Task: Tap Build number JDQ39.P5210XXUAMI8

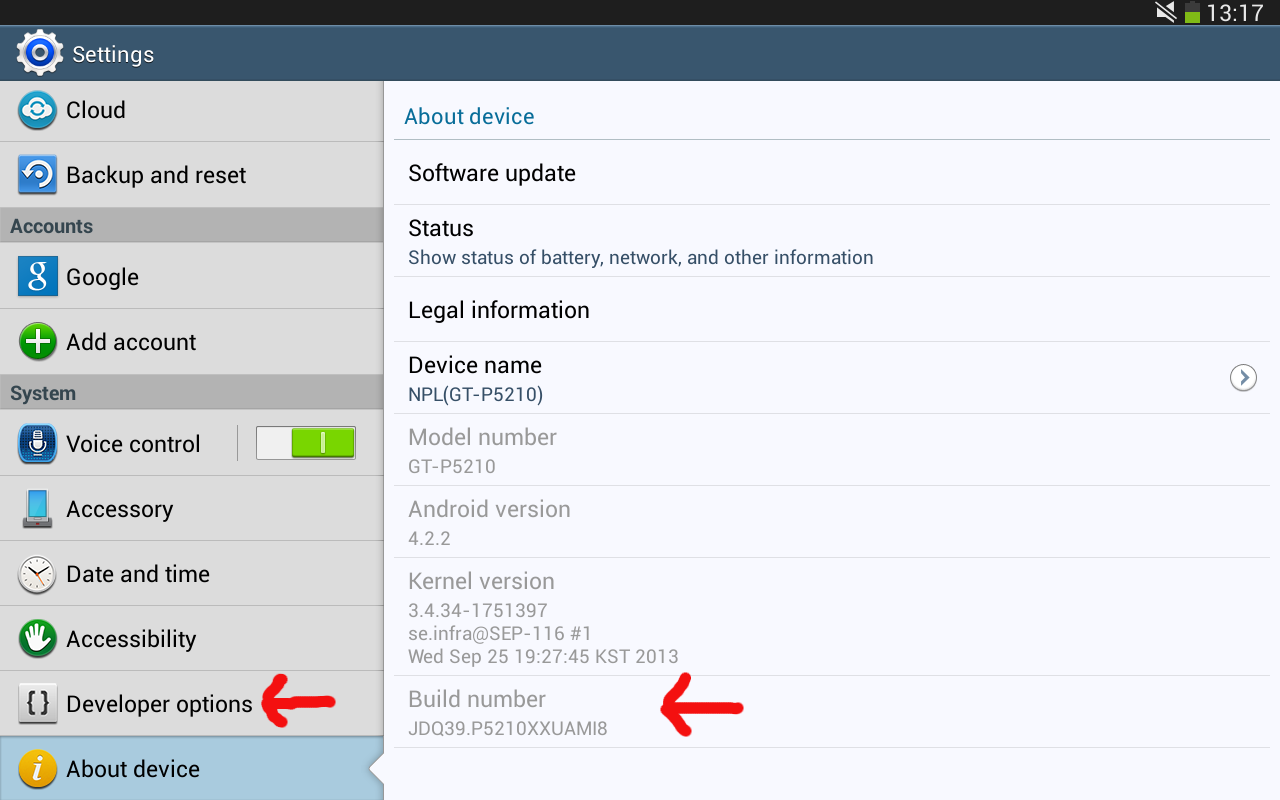Action: (x=832, y=712)
